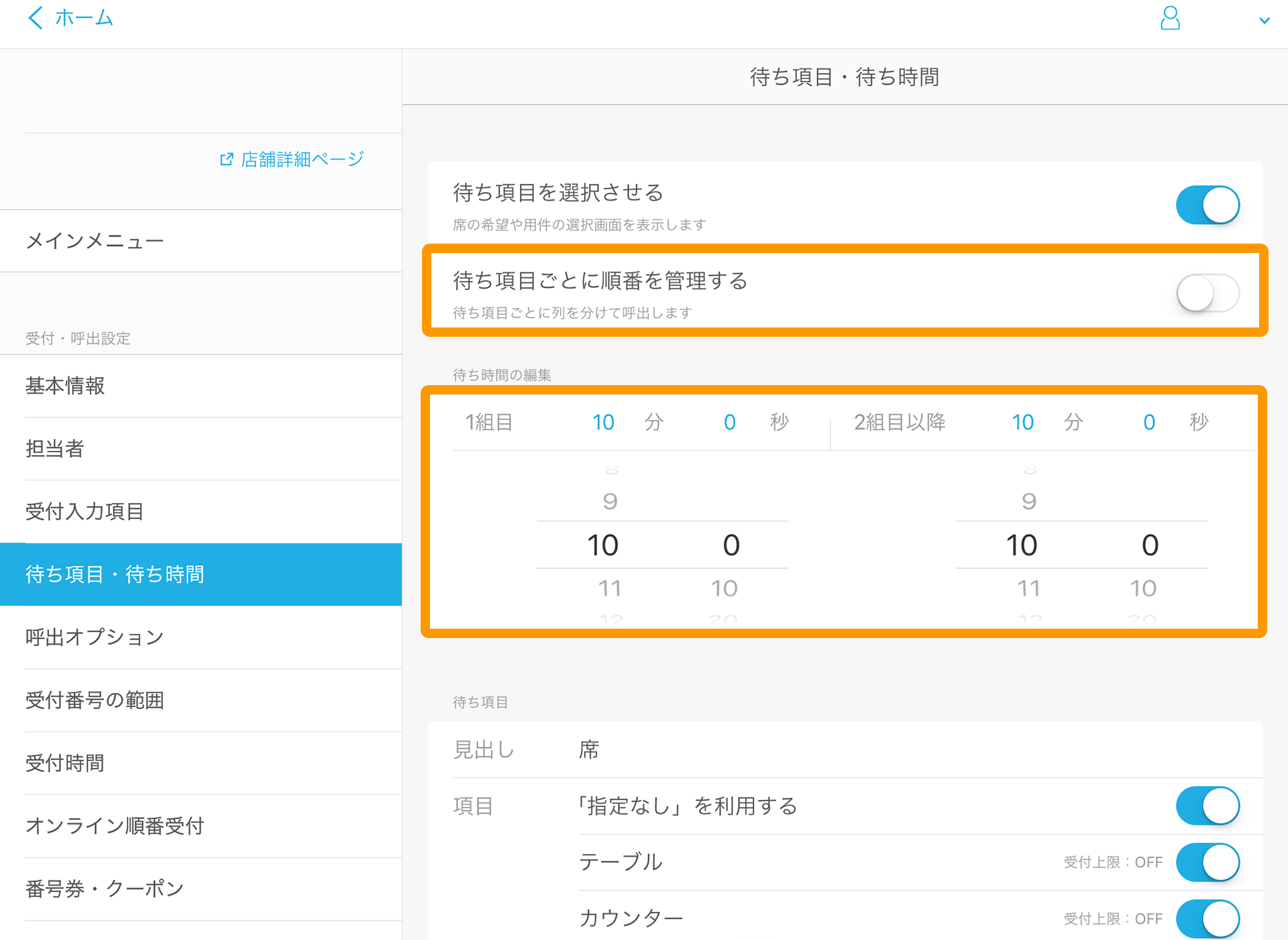1288x940 pixels.
Task: Pick 9 in the 2組目以降 minutes wheel
Action: (1029, 501)
